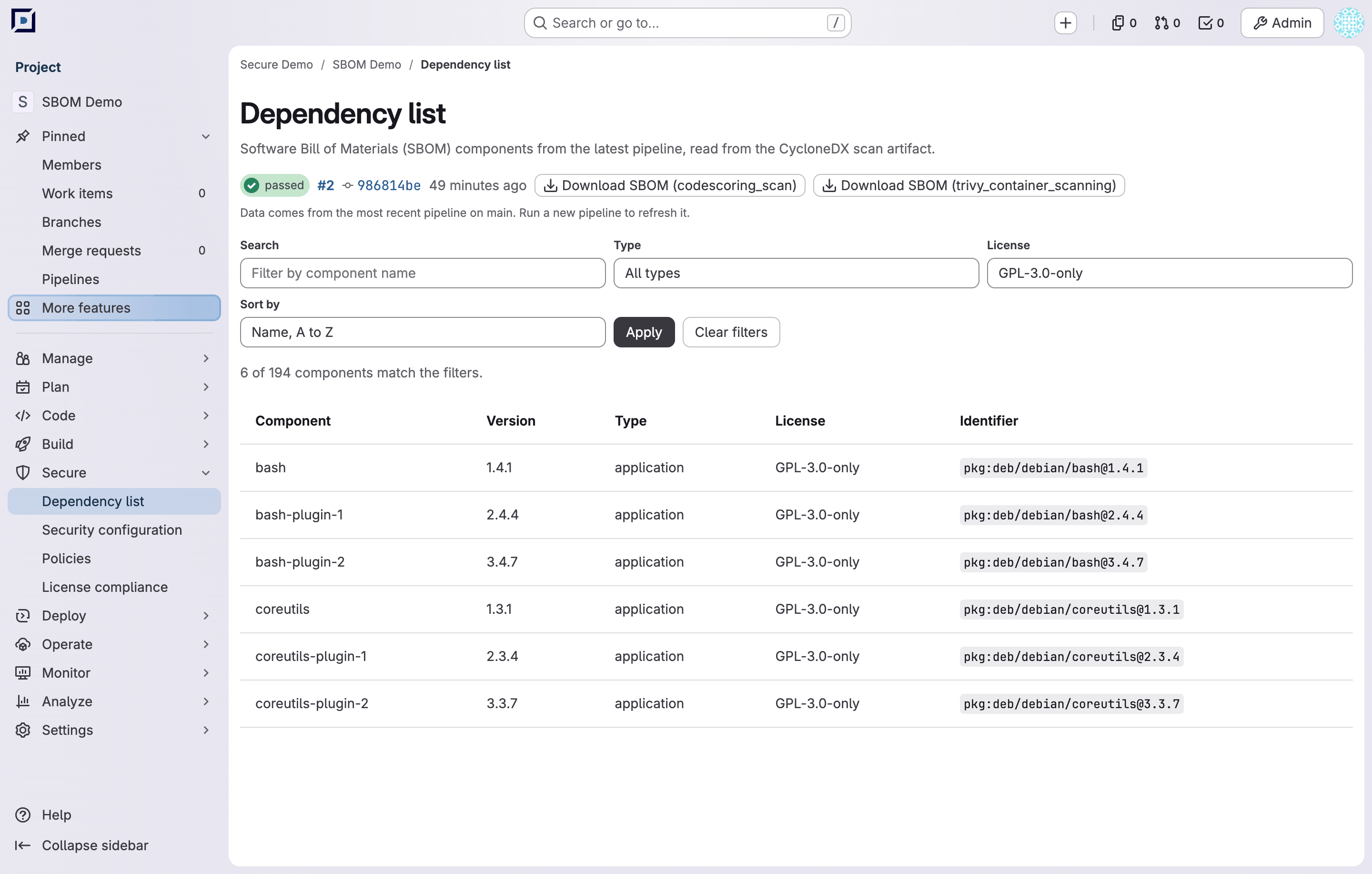The image size is (1372, 874).
Task: Open License compliance page
Action: pos(114,587)
